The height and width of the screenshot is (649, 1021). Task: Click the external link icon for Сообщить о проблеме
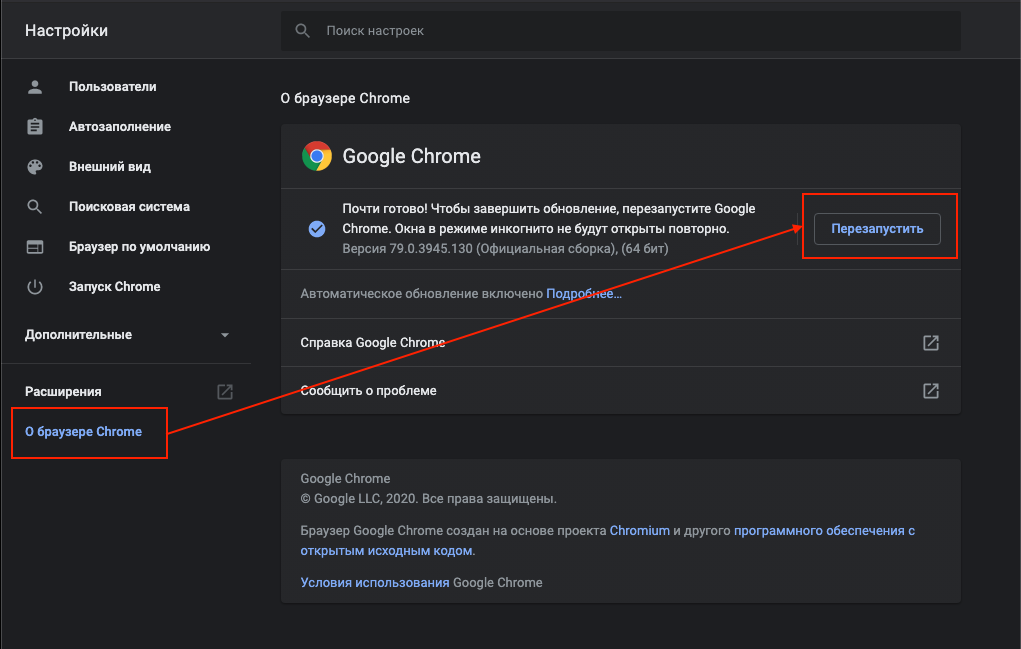coord(931,390)
